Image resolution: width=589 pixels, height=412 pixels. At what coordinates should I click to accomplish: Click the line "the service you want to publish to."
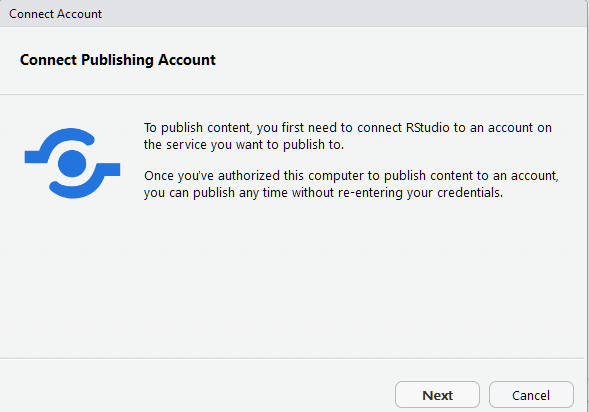(244, 145)
